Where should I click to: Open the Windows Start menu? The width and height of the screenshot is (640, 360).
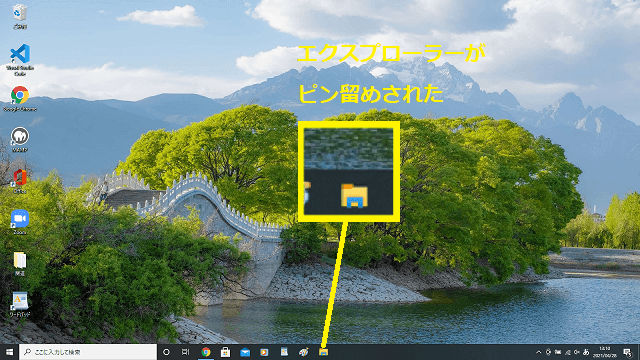pyautogui.click(x=9, y=352)
